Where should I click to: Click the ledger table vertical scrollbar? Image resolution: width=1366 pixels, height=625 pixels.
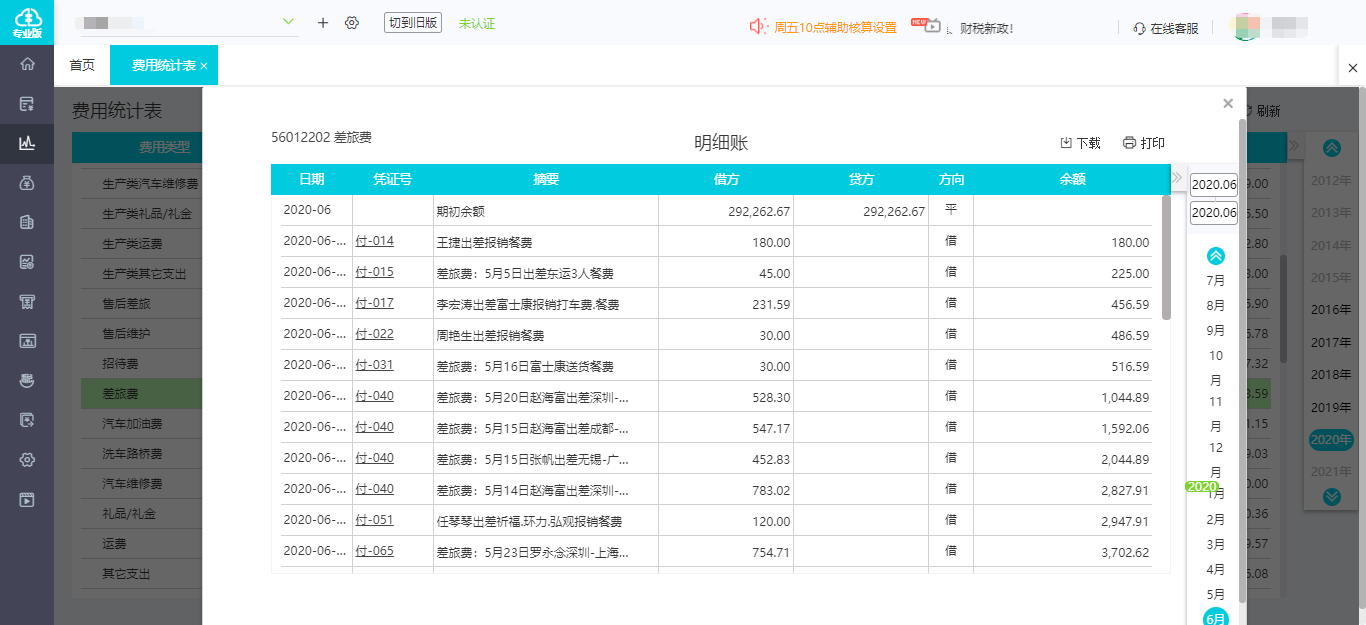(x=1166, y=258)
